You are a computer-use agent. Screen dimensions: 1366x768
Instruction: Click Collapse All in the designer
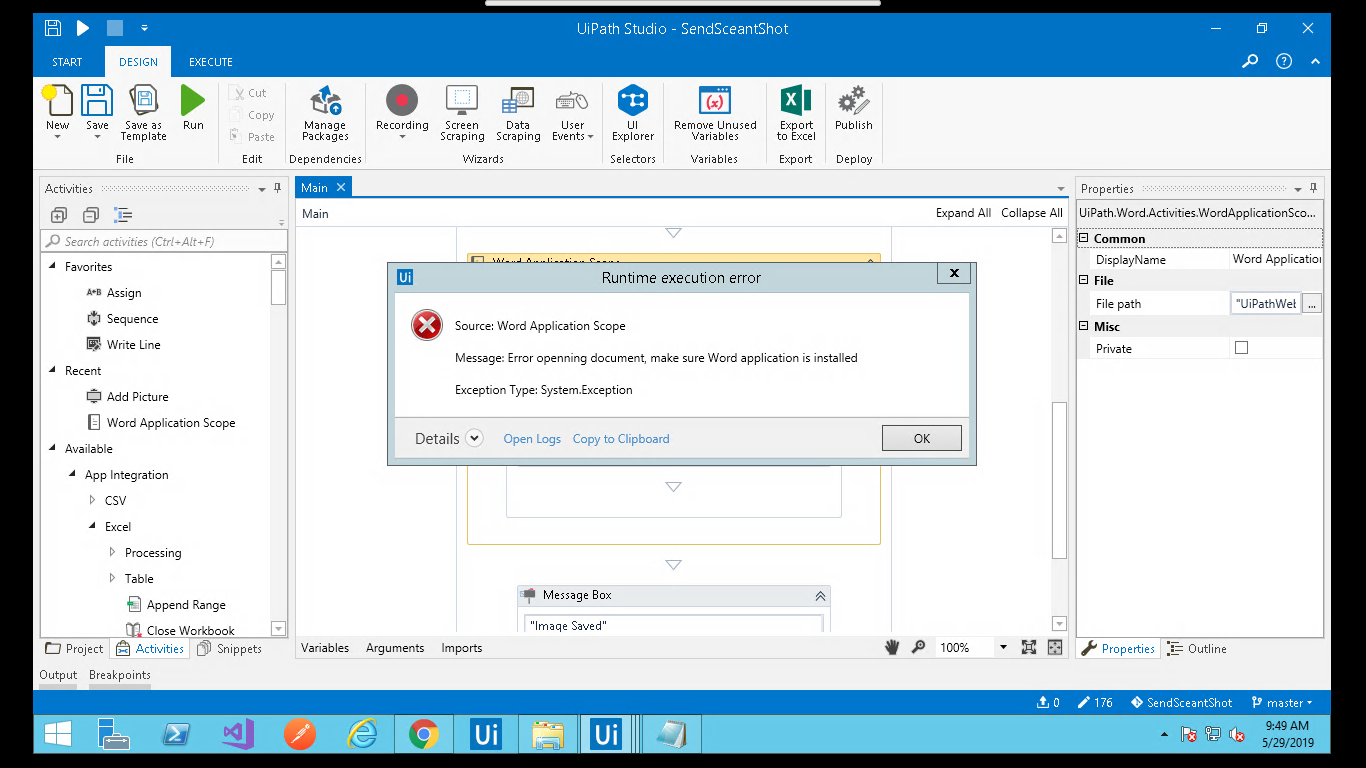[x=1032, y=213]
